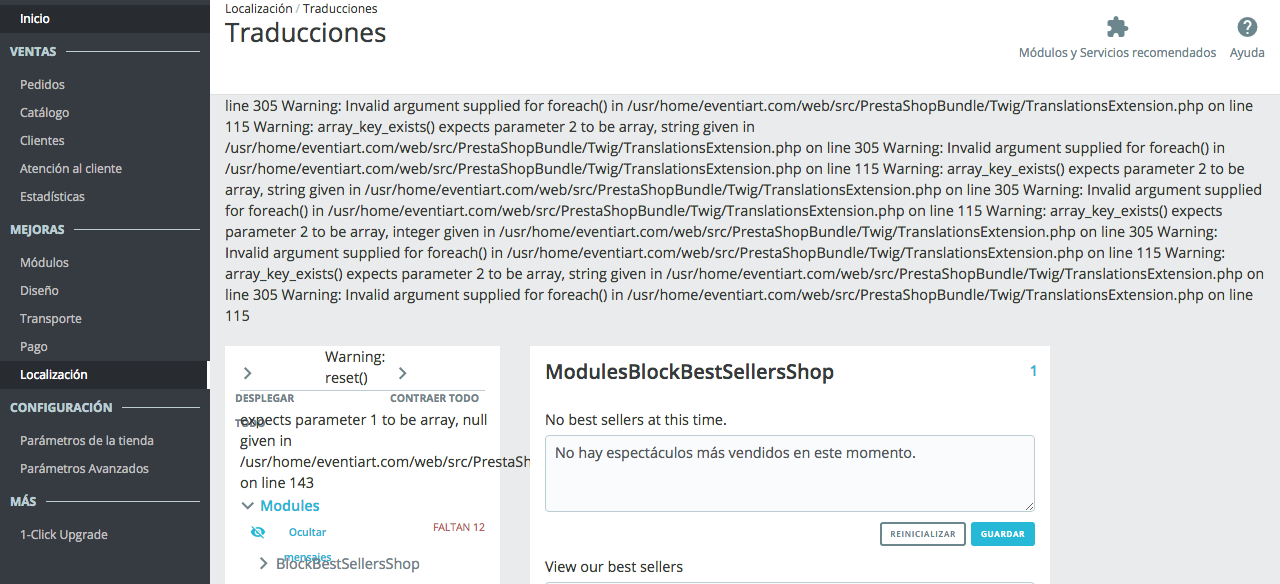Click the 1-Click Upgrade sidebar link

63,535
